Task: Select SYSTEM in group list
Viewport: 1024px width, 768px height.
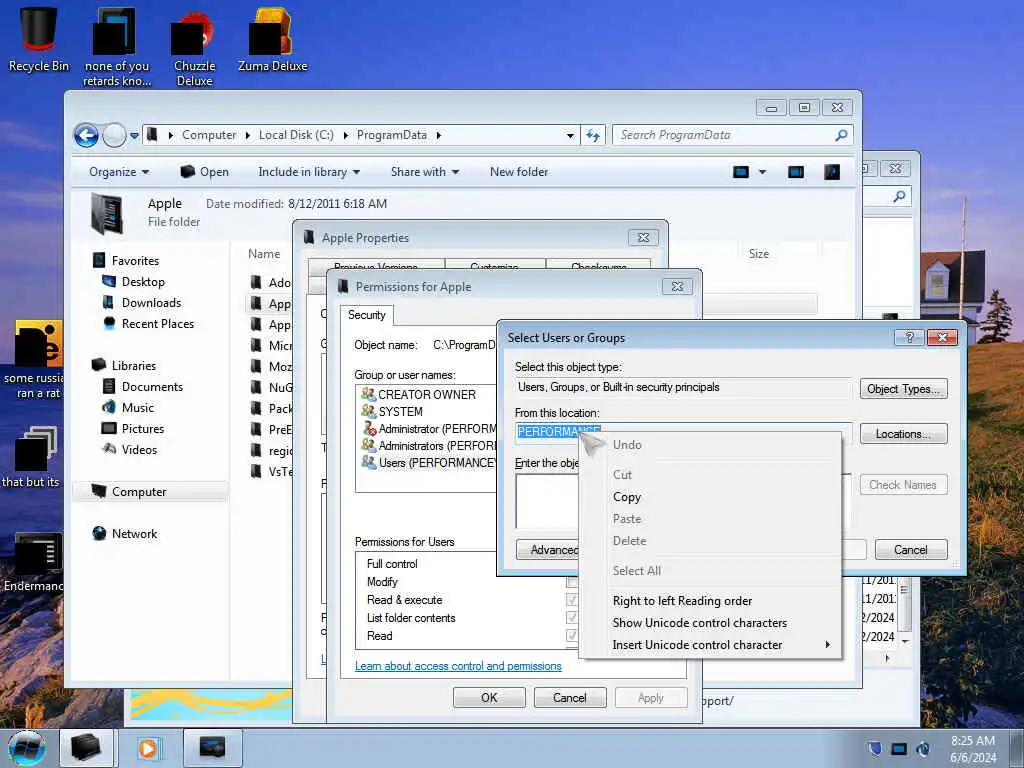Action: (x=392, y=411)
